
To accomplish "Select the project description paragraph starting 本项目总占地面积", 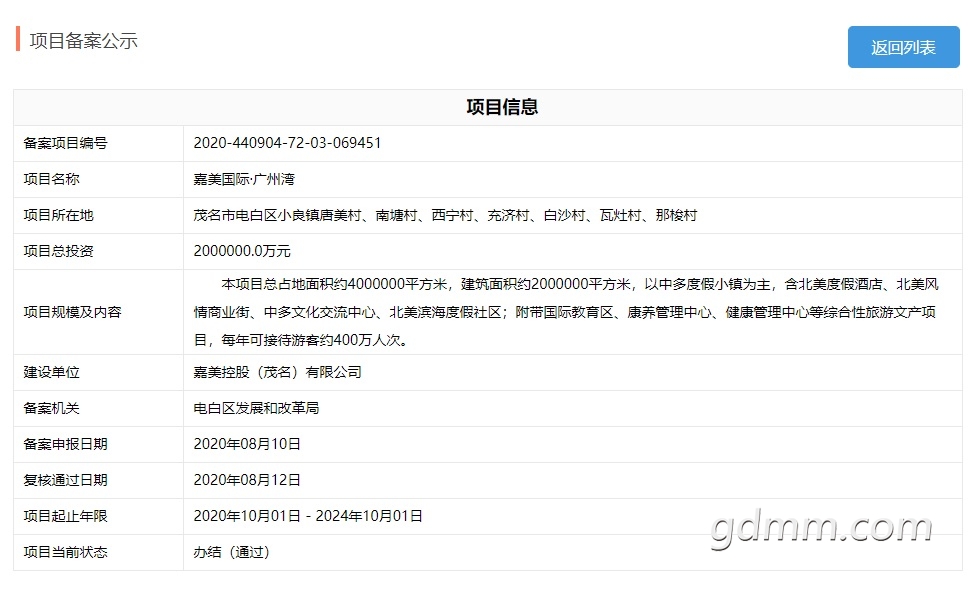I will (566, 312).
